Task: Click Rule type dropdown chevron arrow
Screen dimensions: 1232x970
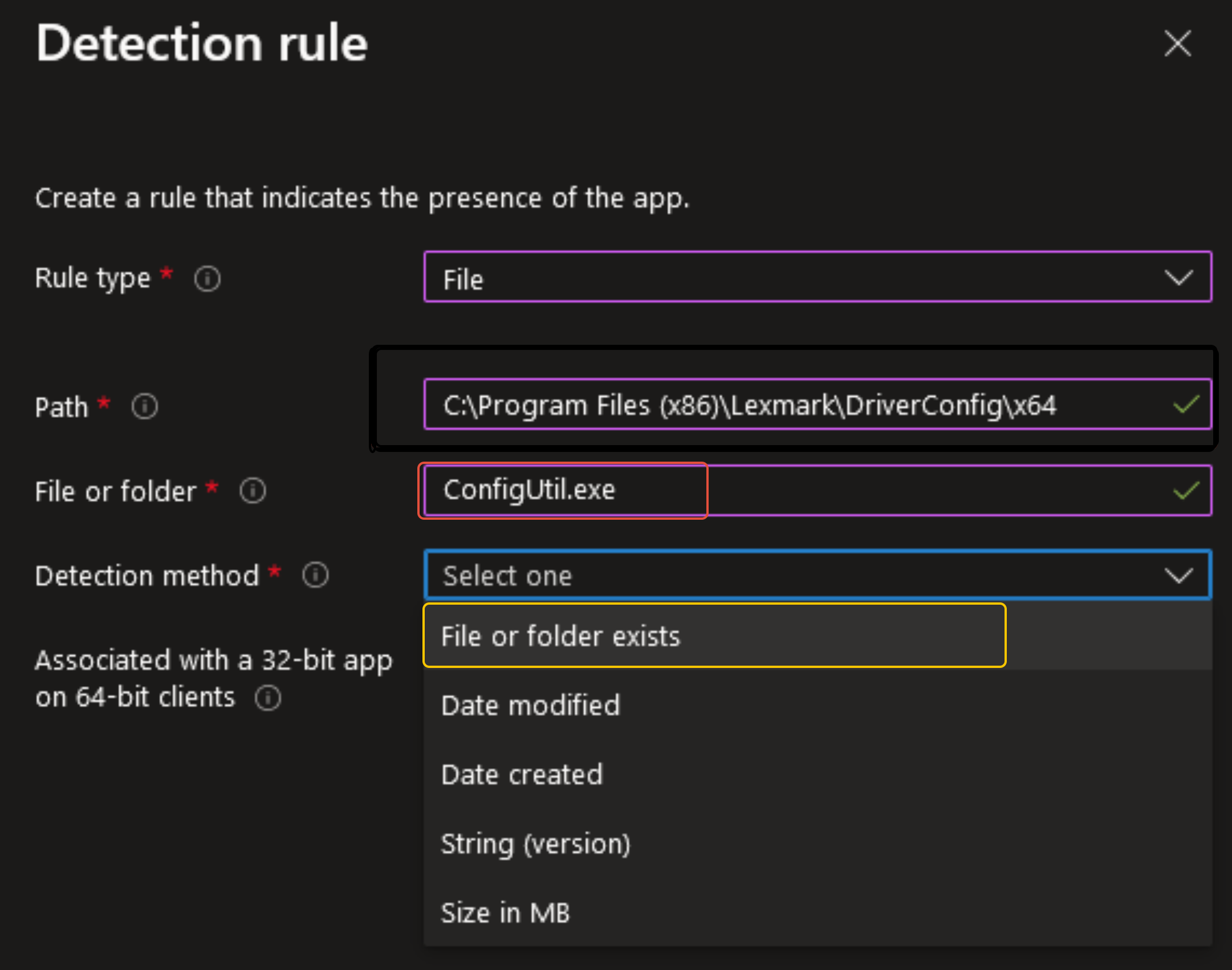Action: tap(1178, 278)
